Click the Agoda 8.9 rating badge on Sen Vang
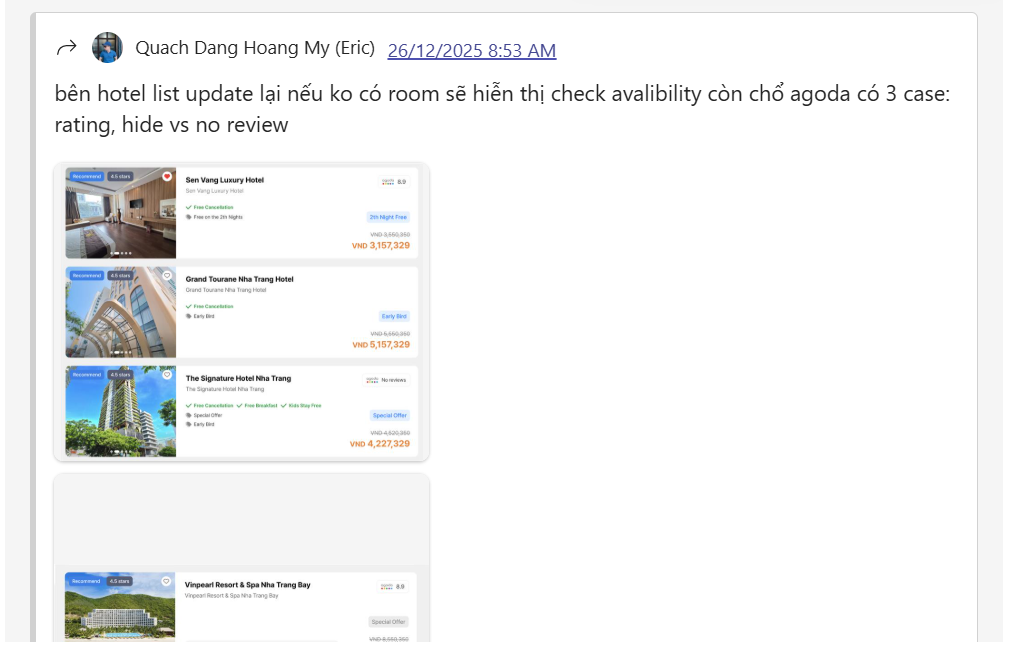This screenshot has width=1026, height=655. tap(395, 181)
